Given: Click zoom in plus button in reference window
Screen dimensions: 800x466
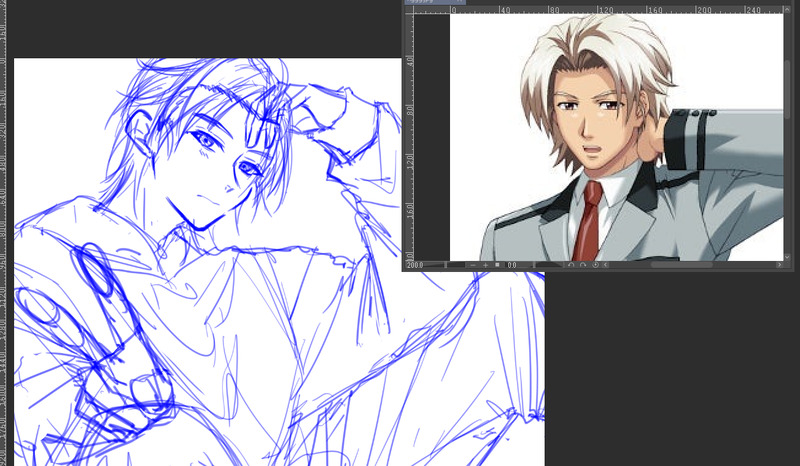Looking at the screenshot, I should tap(485, 265).
